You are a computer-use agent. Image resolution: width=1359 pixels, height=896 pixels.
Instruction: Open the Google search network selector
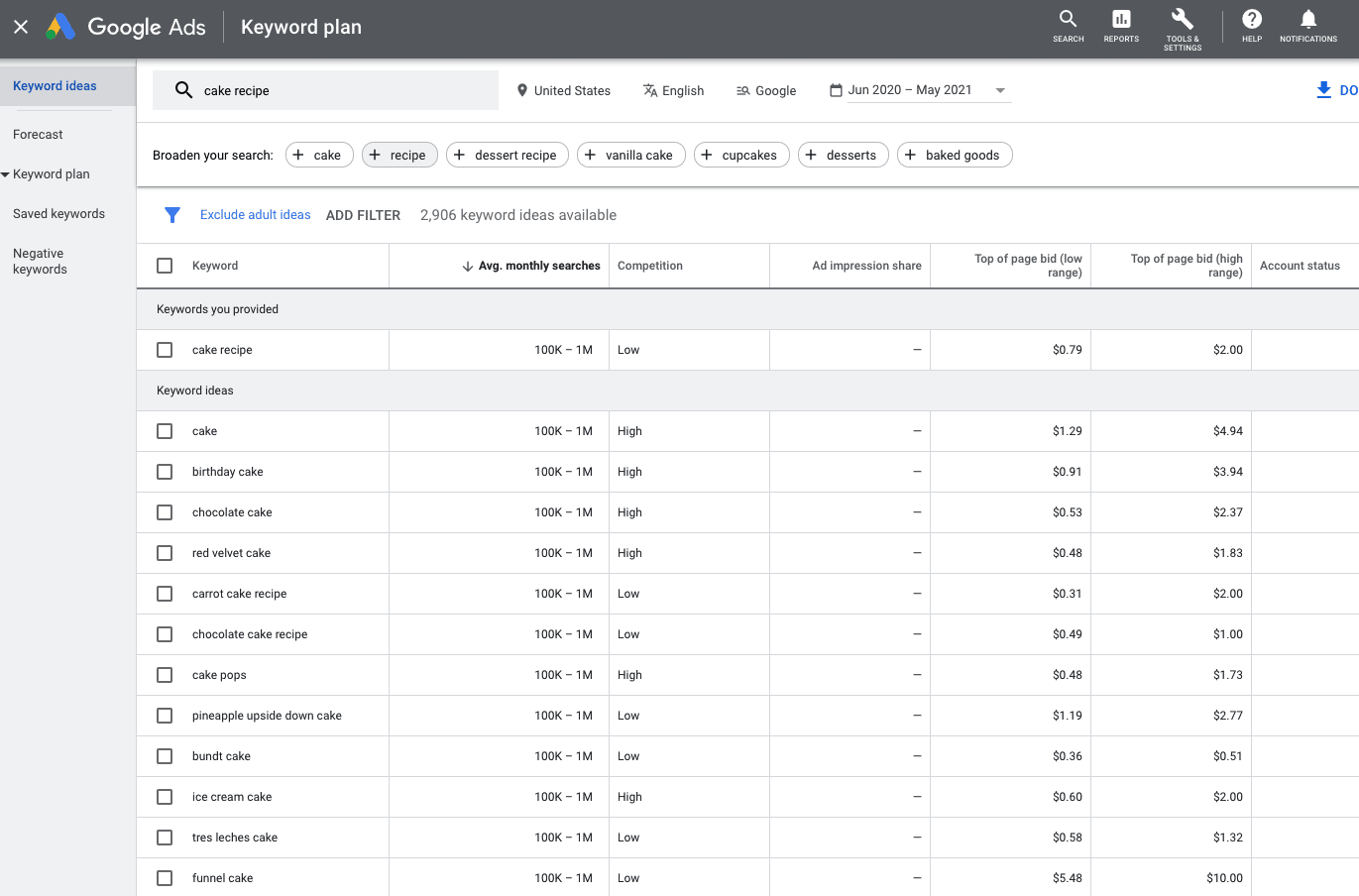click(x=766, y=90)
